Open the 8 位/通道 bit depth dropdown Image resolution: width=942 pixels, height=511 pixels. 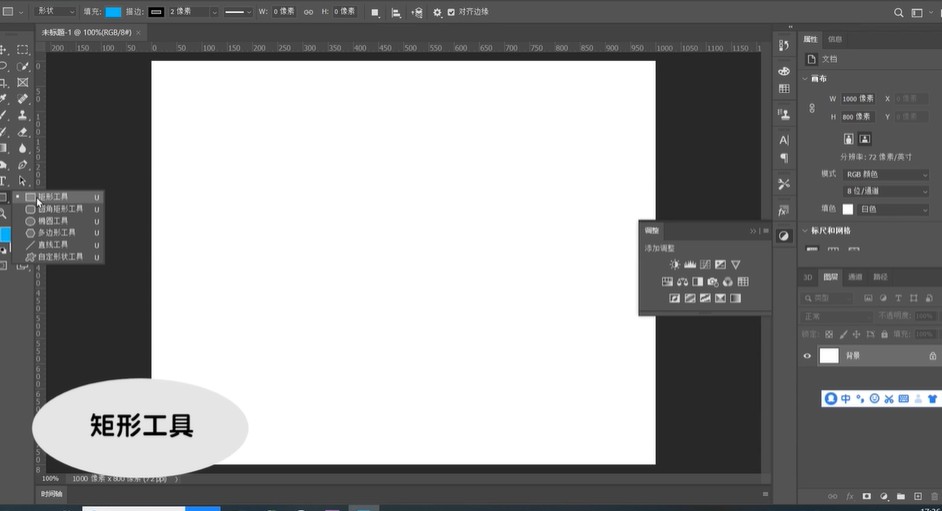[886, 191]
